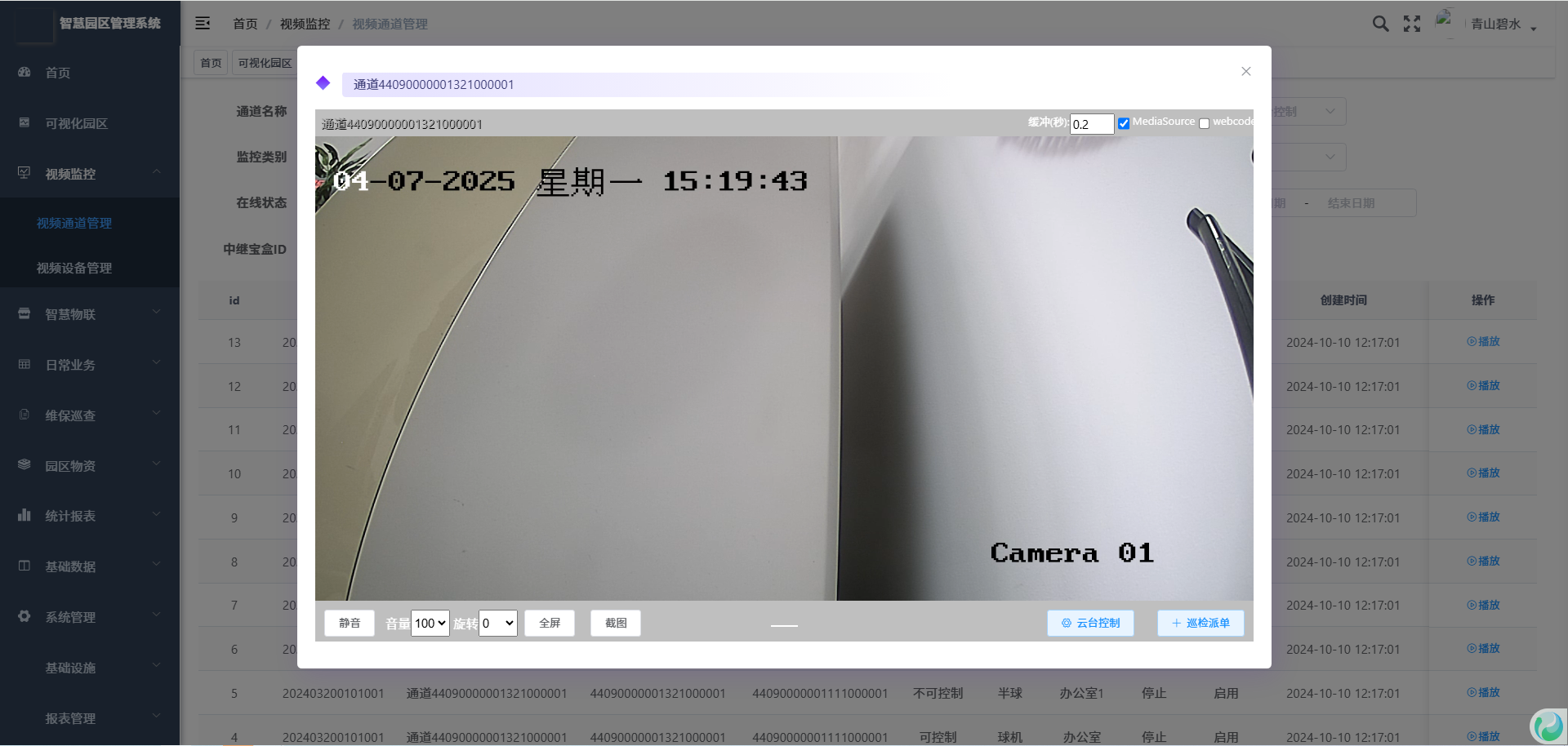Click the 系统管理 gear icon
The height and width of the screenshot is (746, 1568).
click(x=24, y=617)
